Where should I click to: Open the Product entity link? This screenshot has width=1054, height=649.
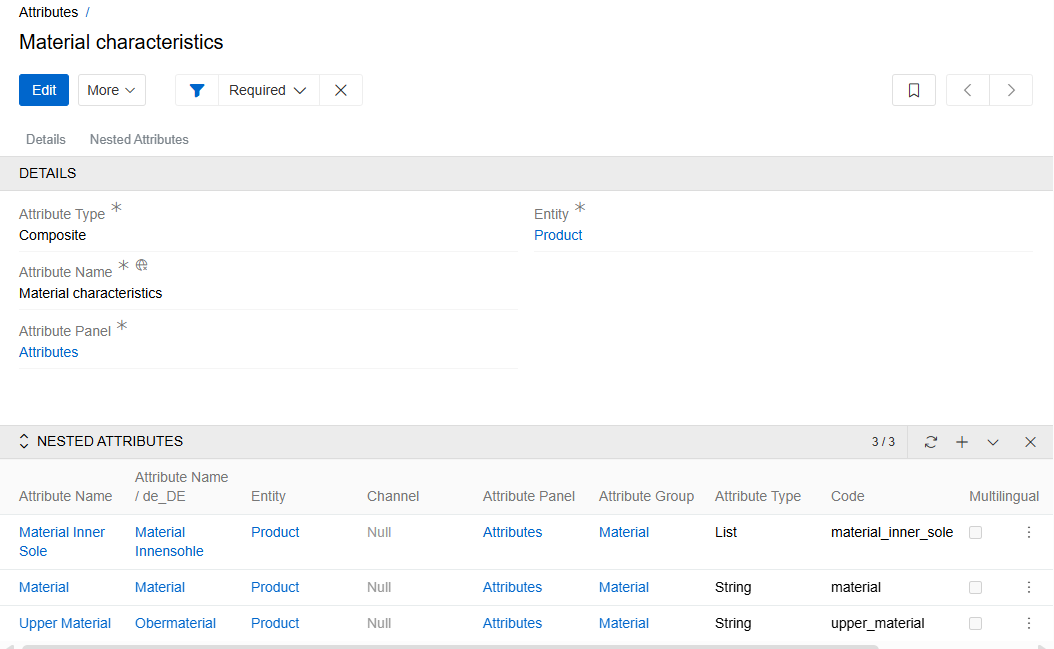[557, 234]
